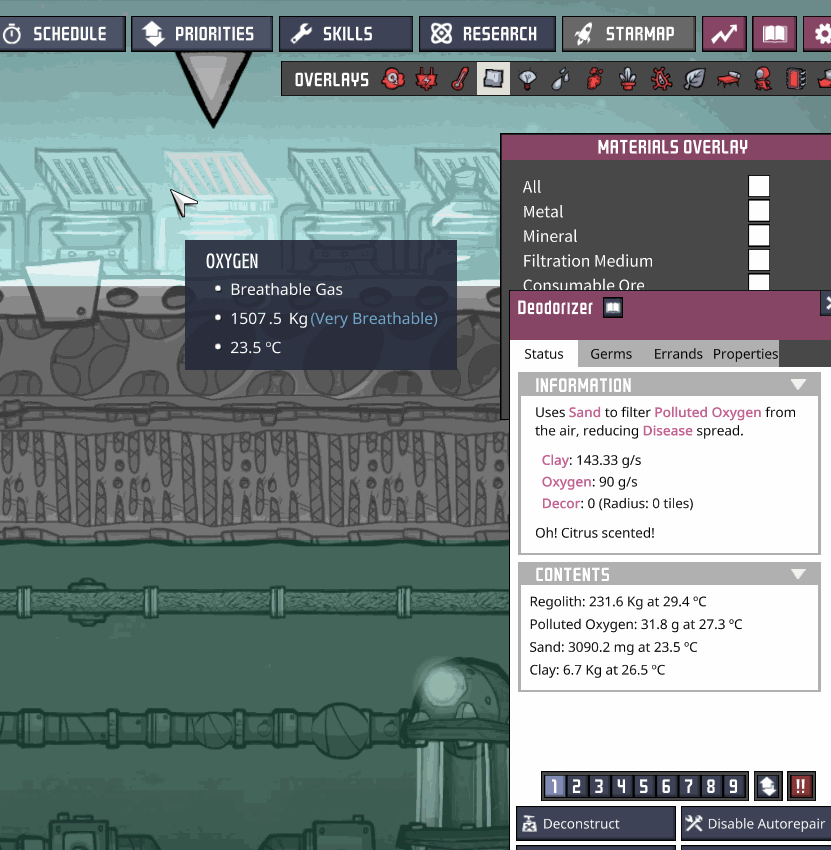
Task: Open the Decor link
Action: [561, 504]
